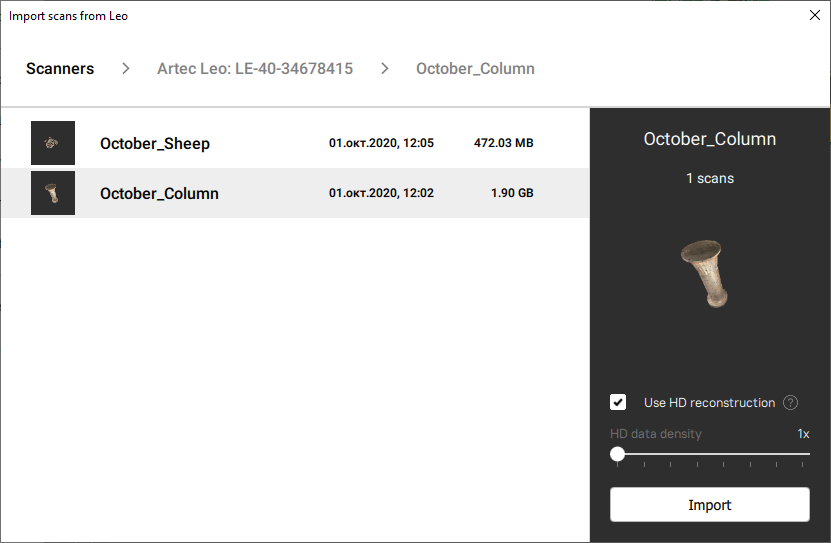
Task: Click the 1.90 GB size entry
Action: click(x=512, y=193)
